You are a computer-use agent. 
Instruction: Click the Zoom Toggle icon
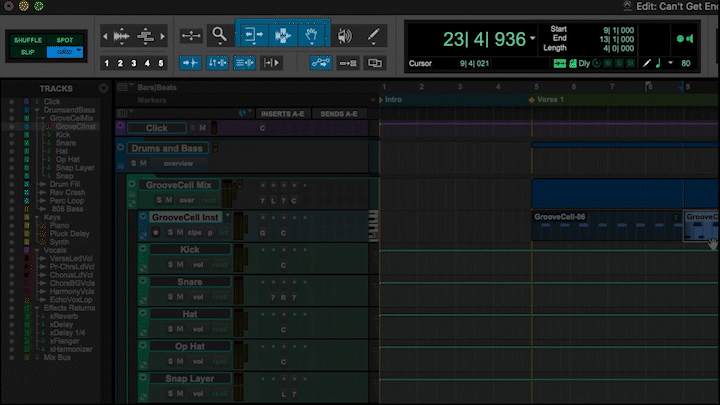[x=190, y=35]
